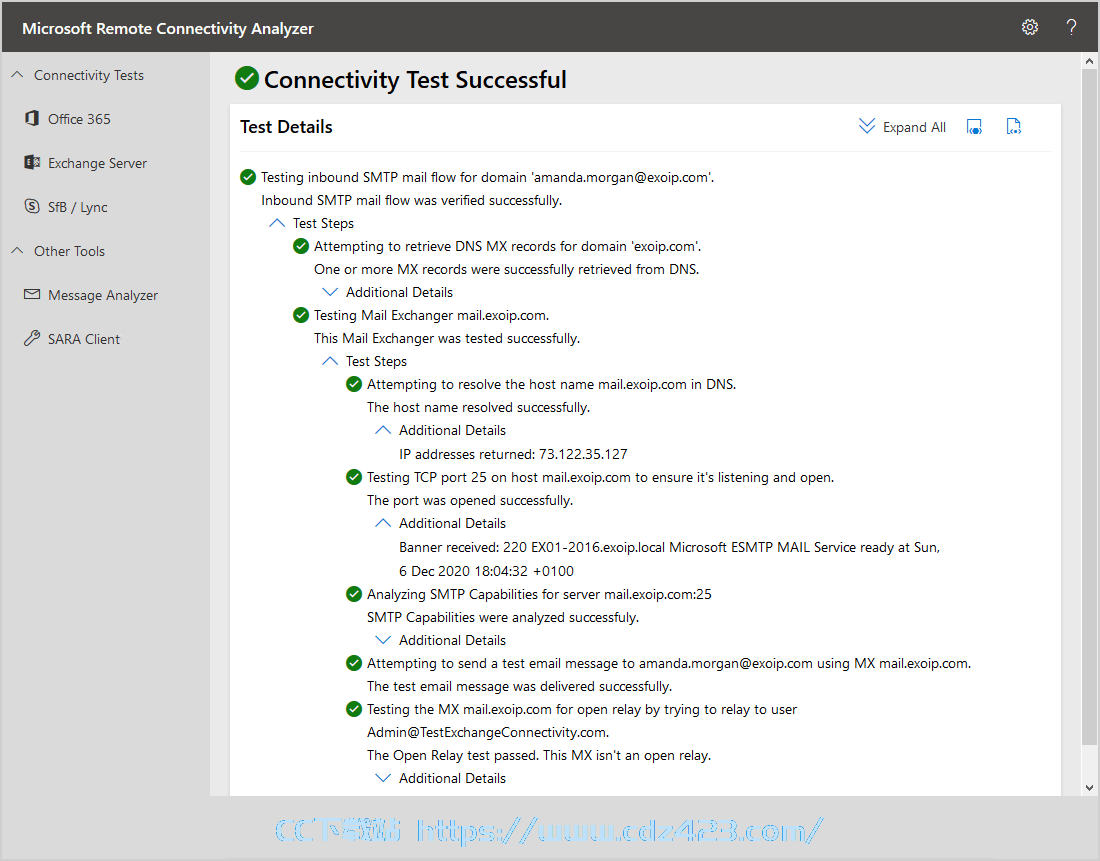The width and height of the screenshot is (1100, 861).
Task: Collapse top-level Test Steps under inbound SMTP
Action: (277, 223)
